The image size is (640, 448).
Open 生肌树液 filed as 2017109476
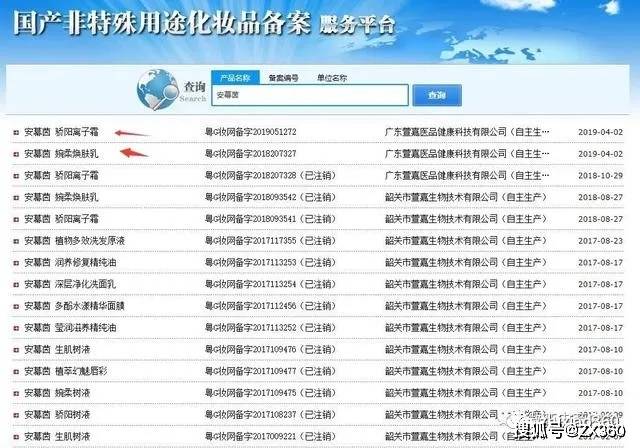pyautogui.click(x=57, y=350)
